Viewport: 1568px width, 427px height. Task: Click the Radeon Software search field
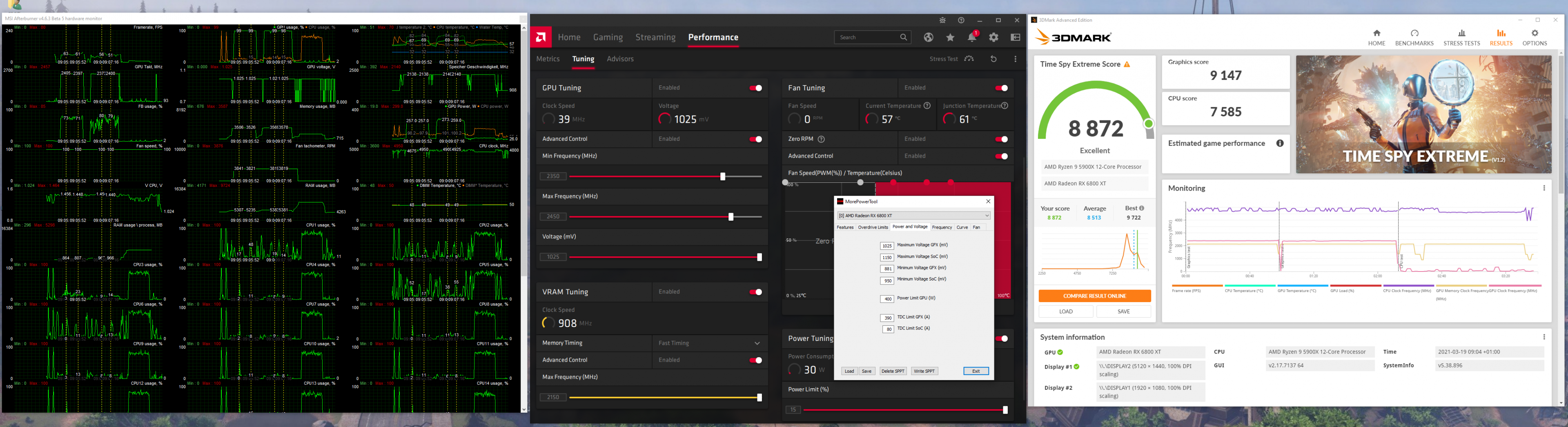coord(872,37)
